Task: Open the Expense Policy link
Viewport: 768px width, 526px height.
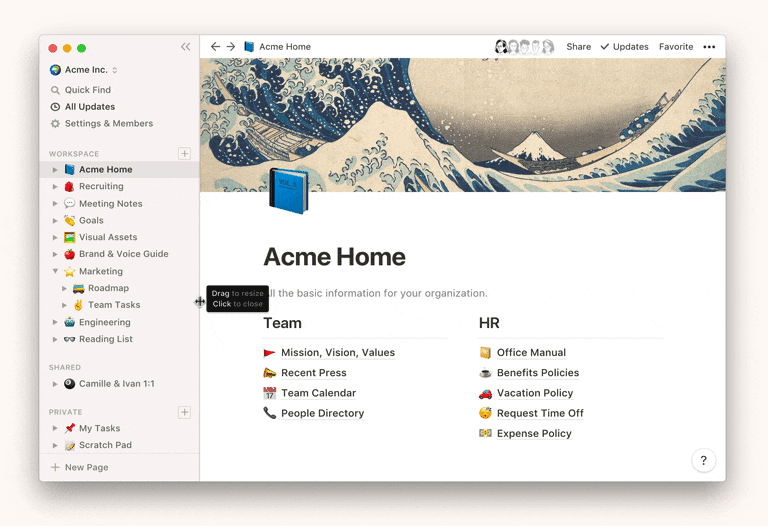Action: [x=534, y=433]
